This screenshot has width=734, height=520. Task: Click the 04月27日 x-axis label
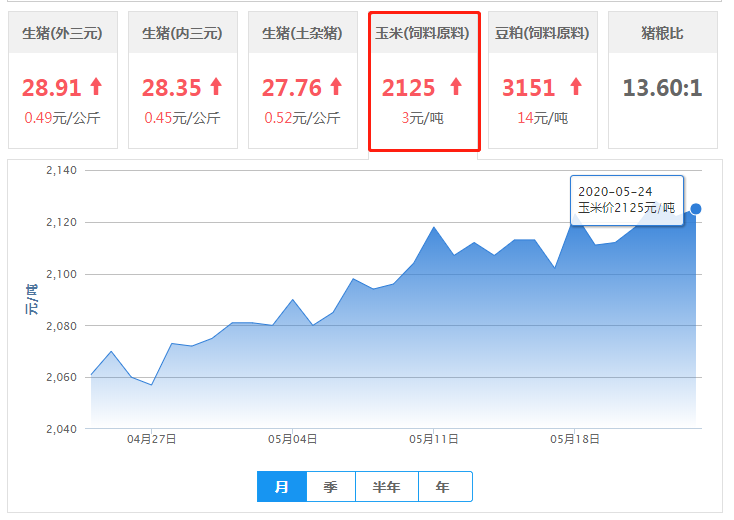[152, 439]
